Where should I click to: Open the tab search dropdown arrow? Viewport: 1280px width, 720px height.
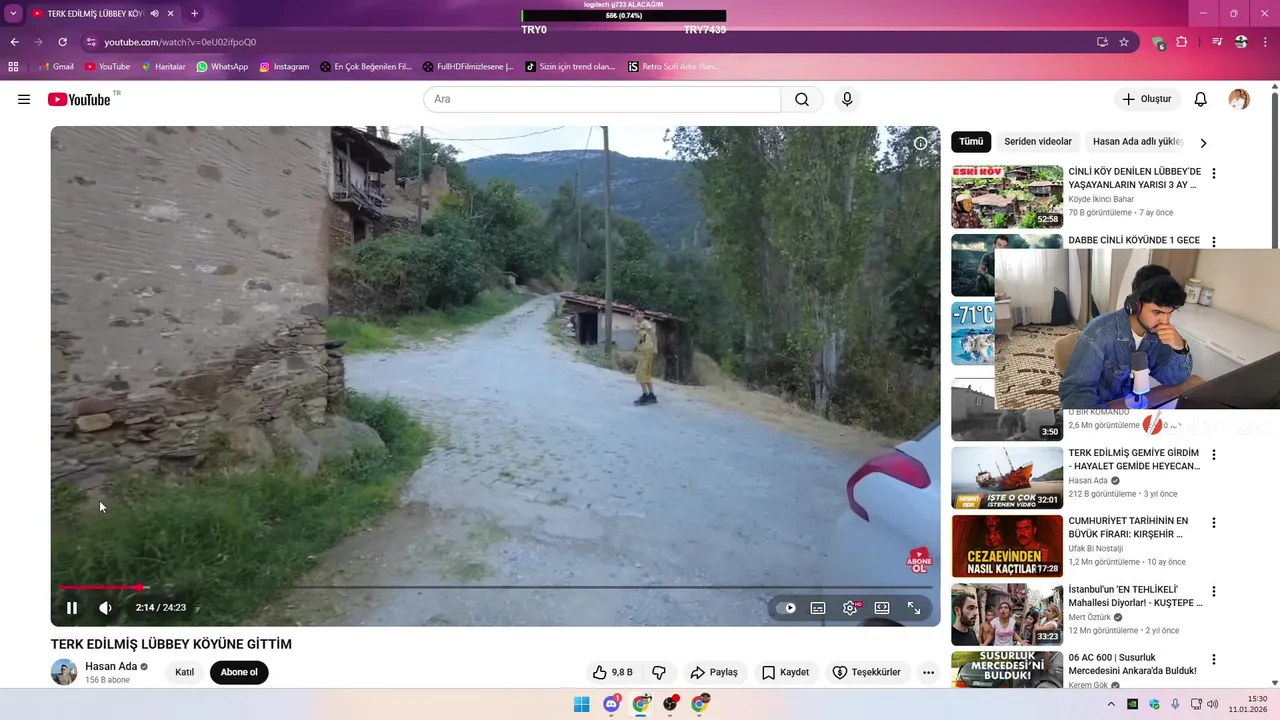coord(13,14)
